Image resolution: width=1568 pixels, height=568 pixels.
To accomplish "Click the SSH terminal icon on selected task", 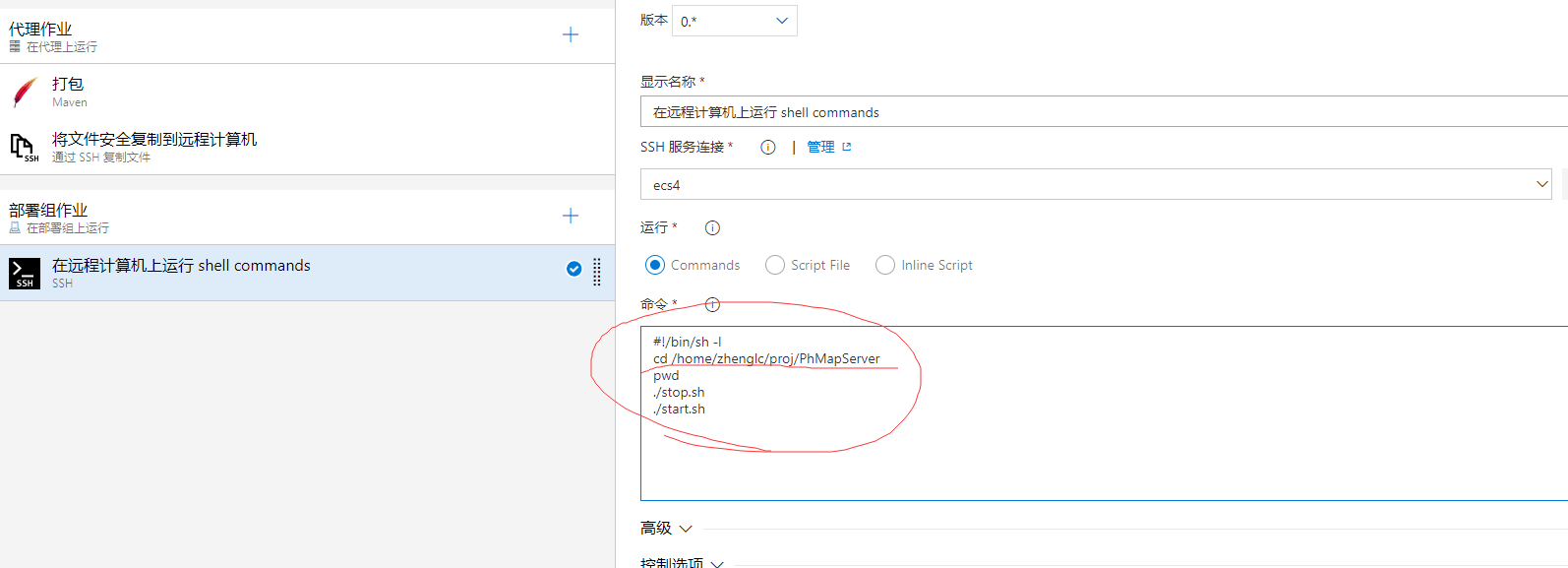I will [x=25, y=274].
